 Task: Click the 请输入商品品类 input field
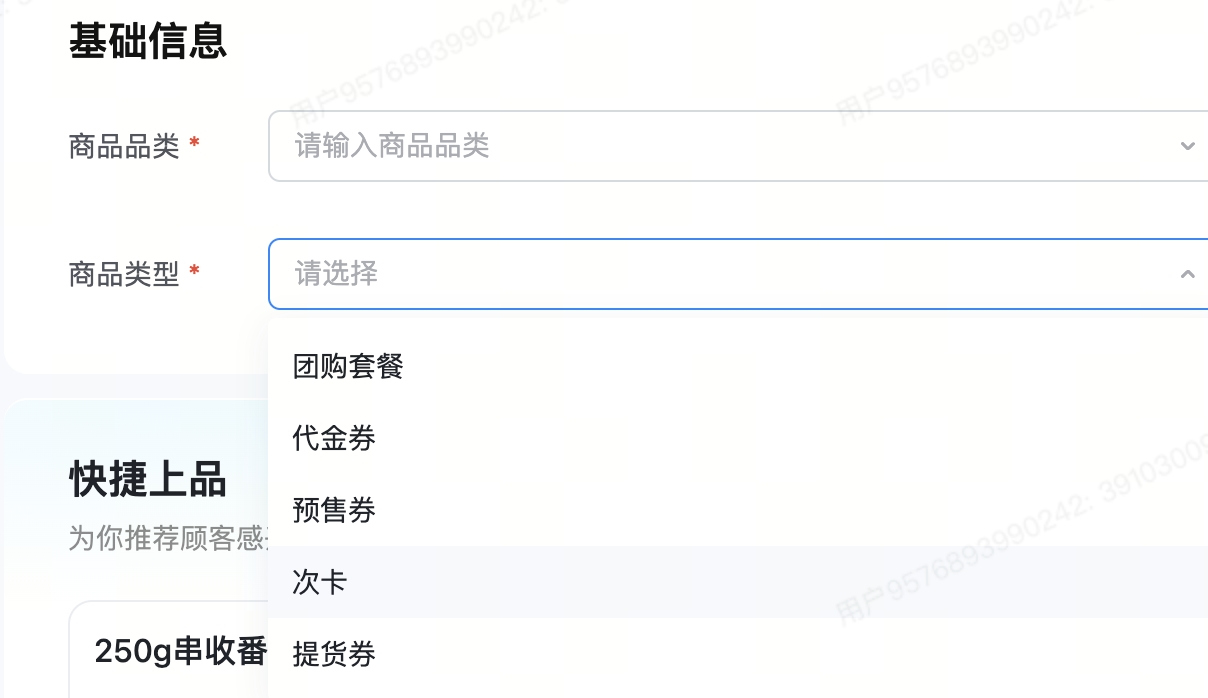[x=700, y=146]
